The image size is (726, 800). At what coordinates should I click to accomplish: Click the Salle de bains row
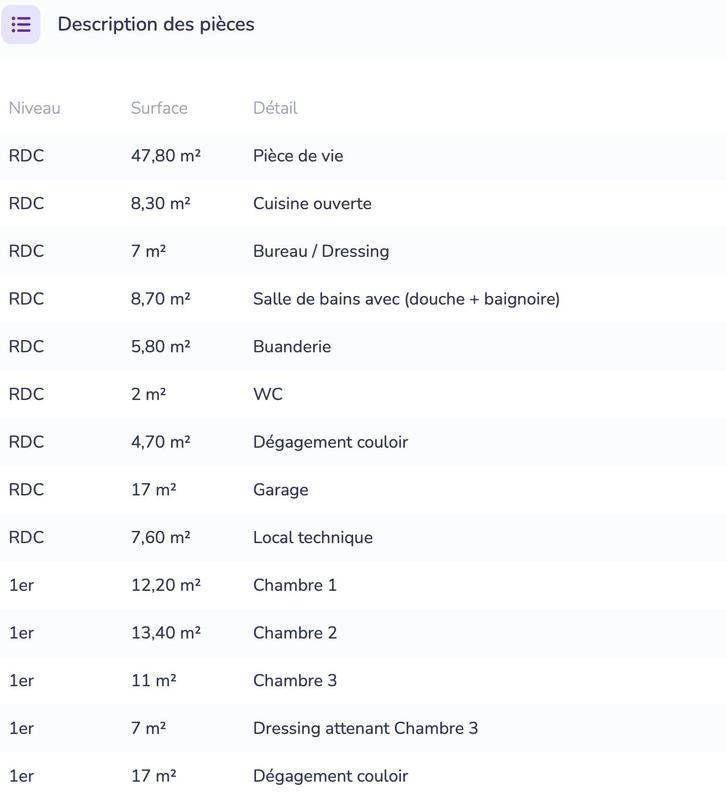click(x=406, y=299)
